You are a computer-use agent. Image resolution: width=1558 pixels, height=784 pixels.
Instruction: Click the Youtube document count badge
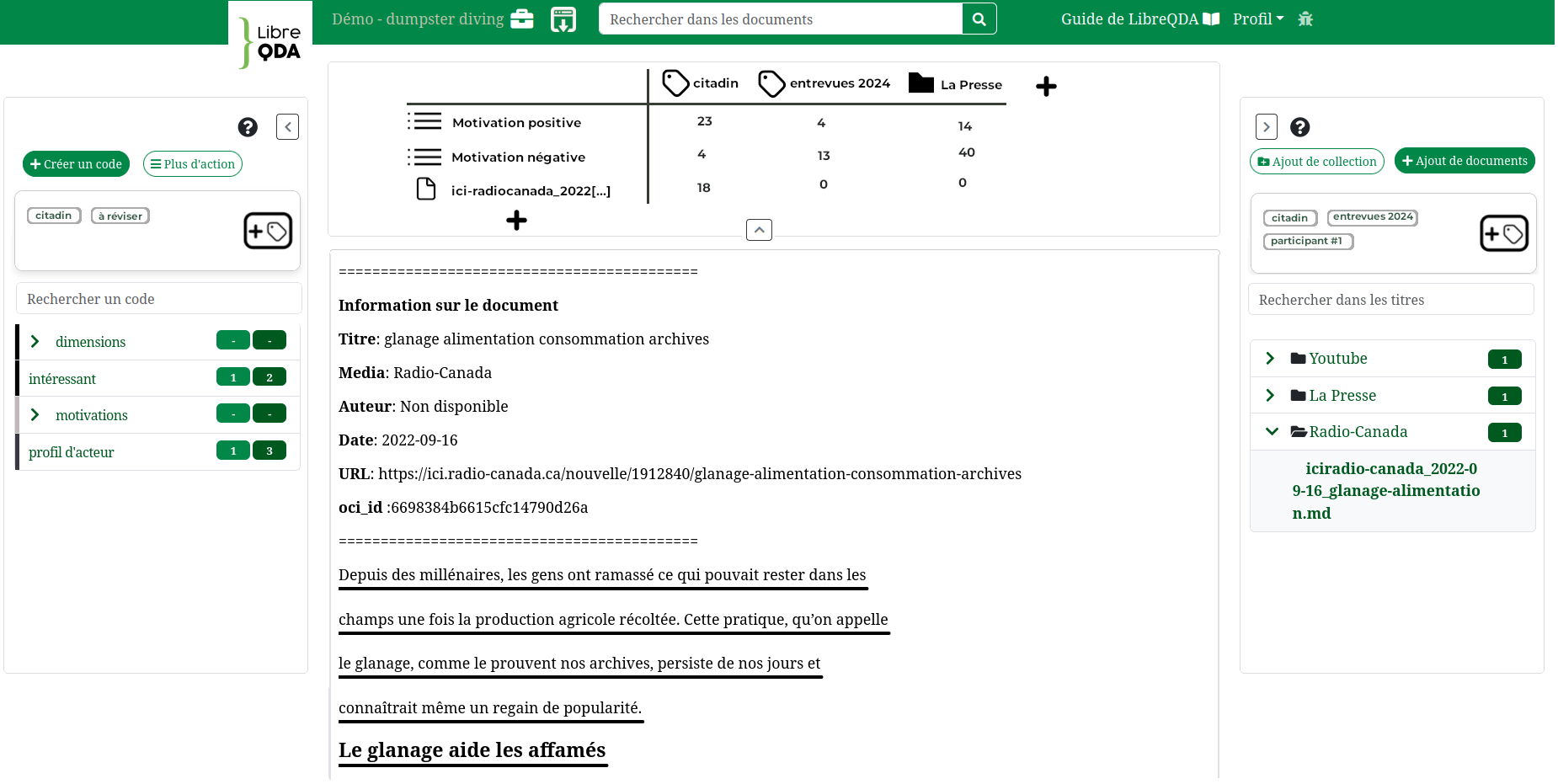pyautogui.click(x=1505, y=360)
